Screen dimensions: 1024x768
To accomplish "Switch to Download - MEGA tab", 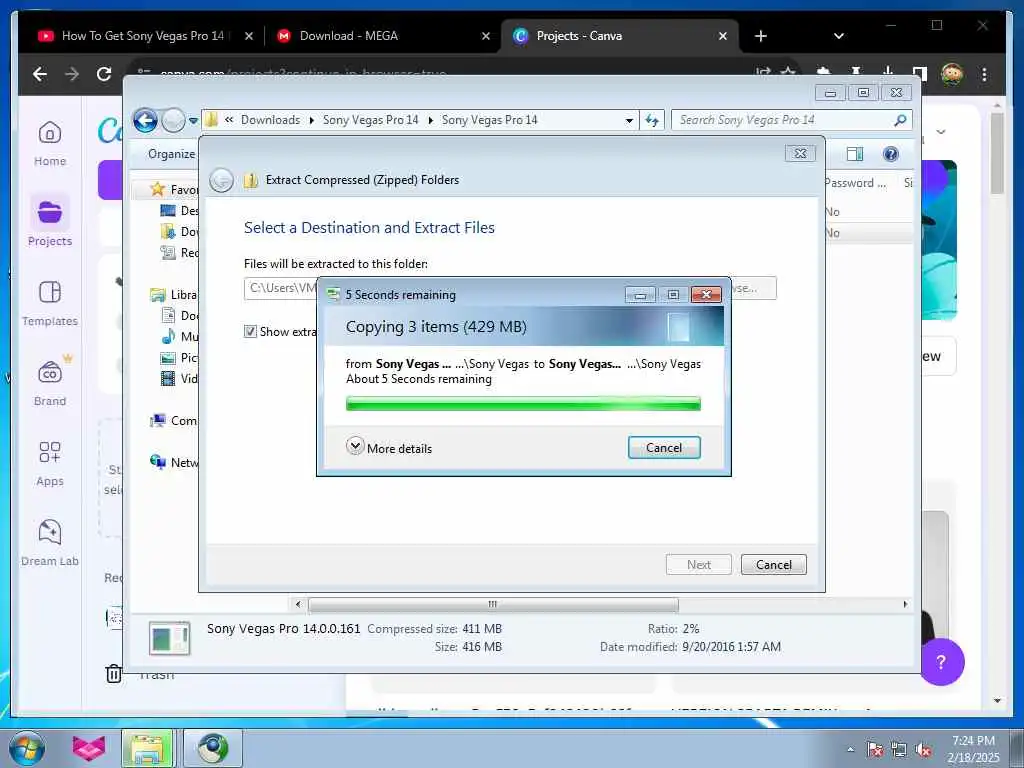I will click(x=380, y=36).
